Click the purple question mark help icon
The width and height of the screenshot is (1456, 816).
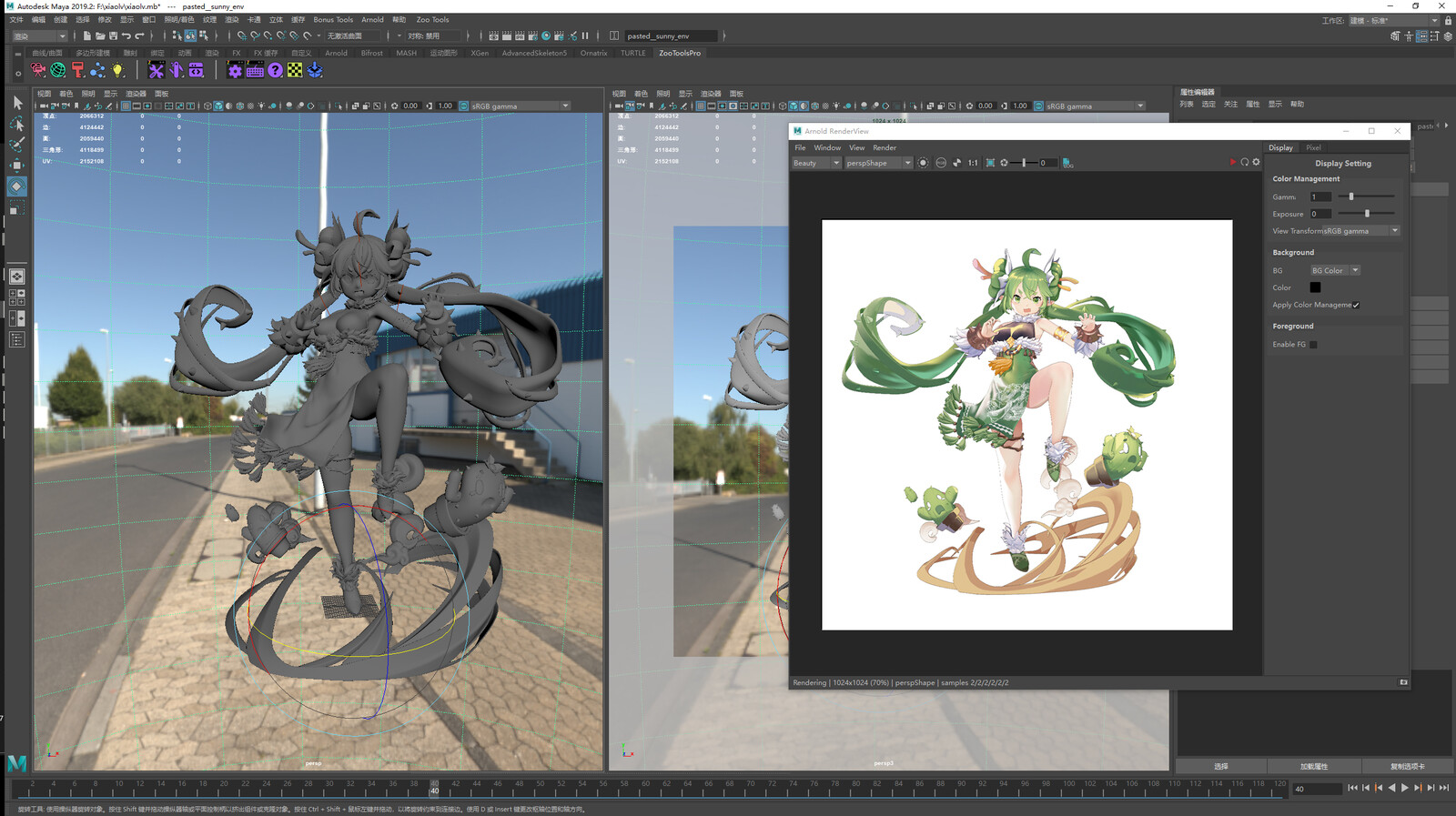click(x=275, y=70)
